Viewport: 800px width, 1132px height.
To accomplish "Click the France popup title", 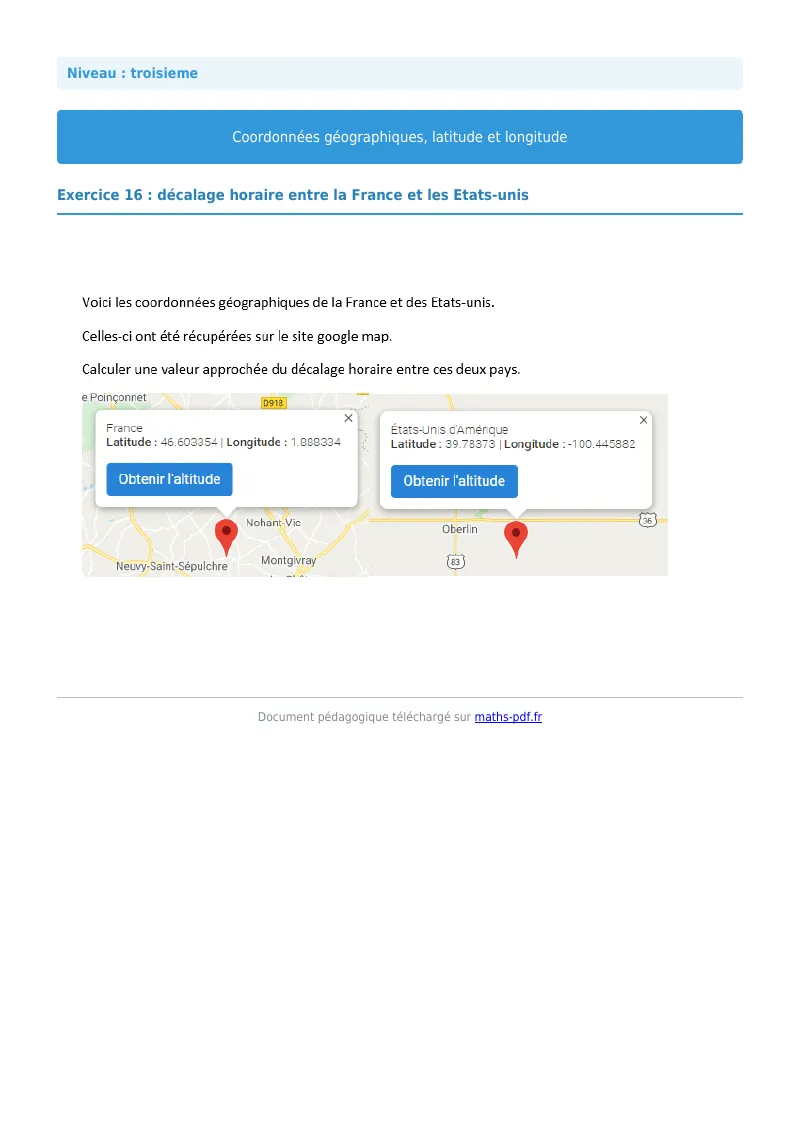I will tap(124, 428).
